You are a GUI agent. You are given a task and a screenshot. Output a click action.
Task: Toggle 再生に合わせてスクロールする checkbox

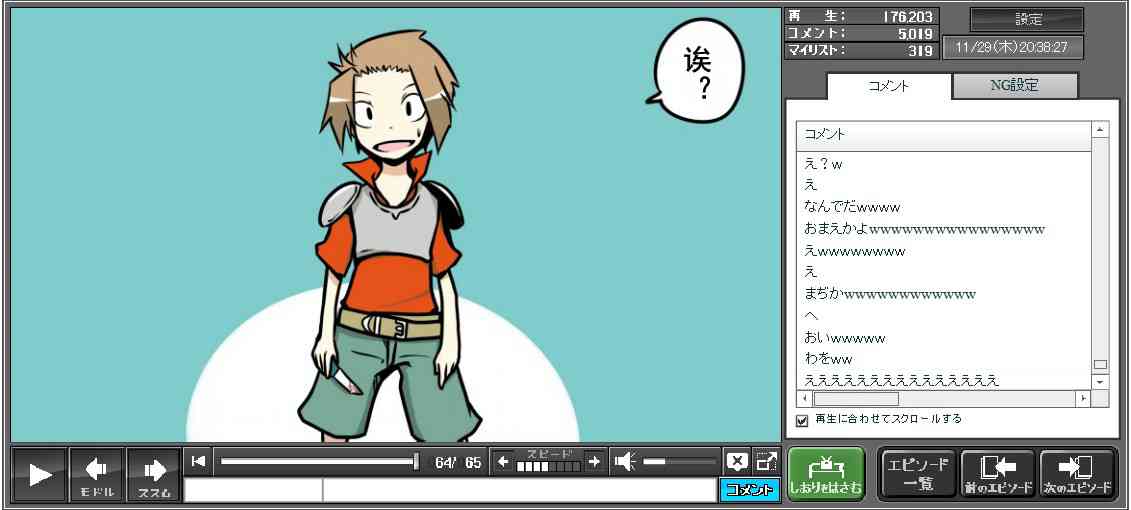(802, 420)
